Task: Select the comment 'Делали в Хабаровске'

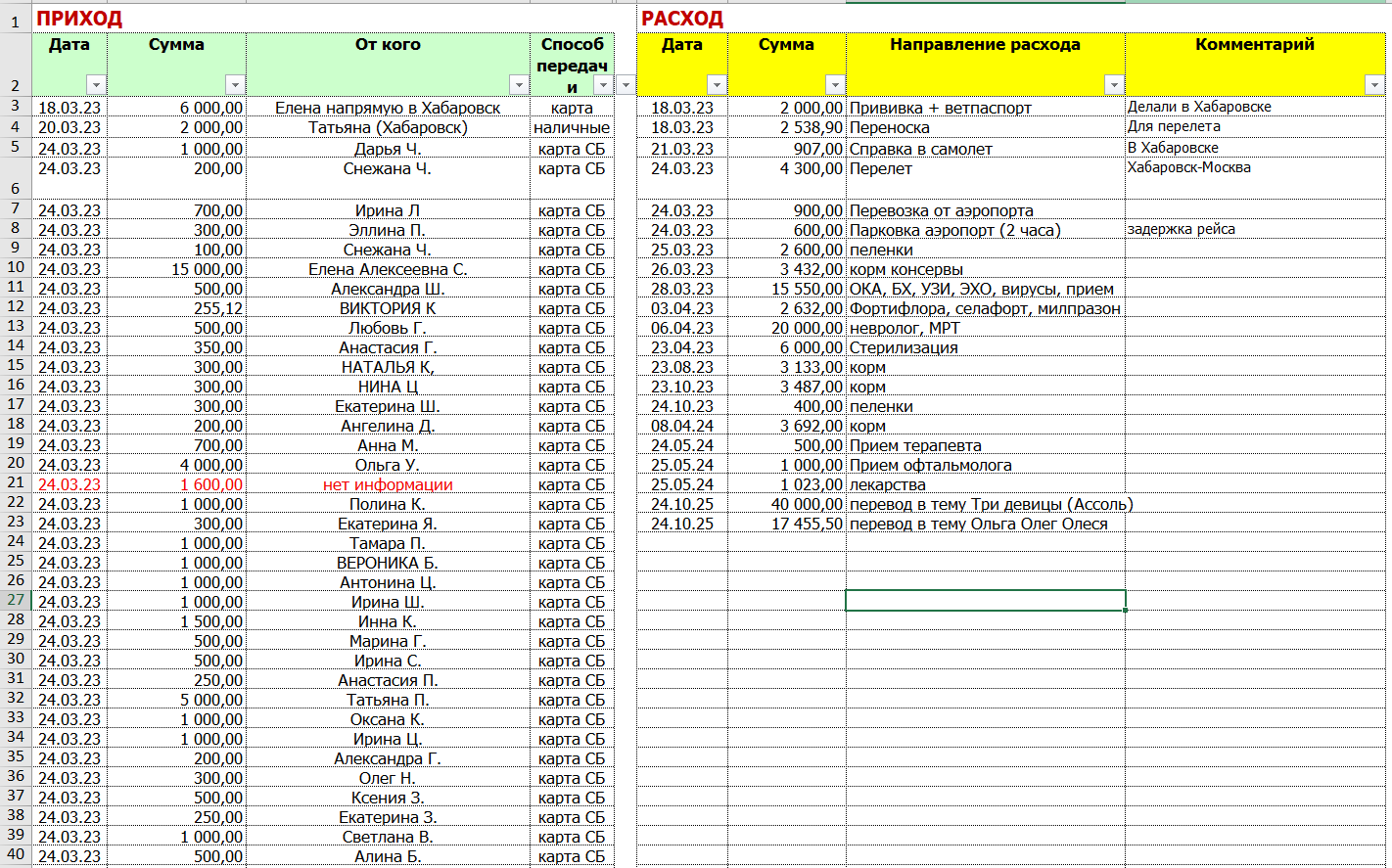Action: tap(1255, 108)
